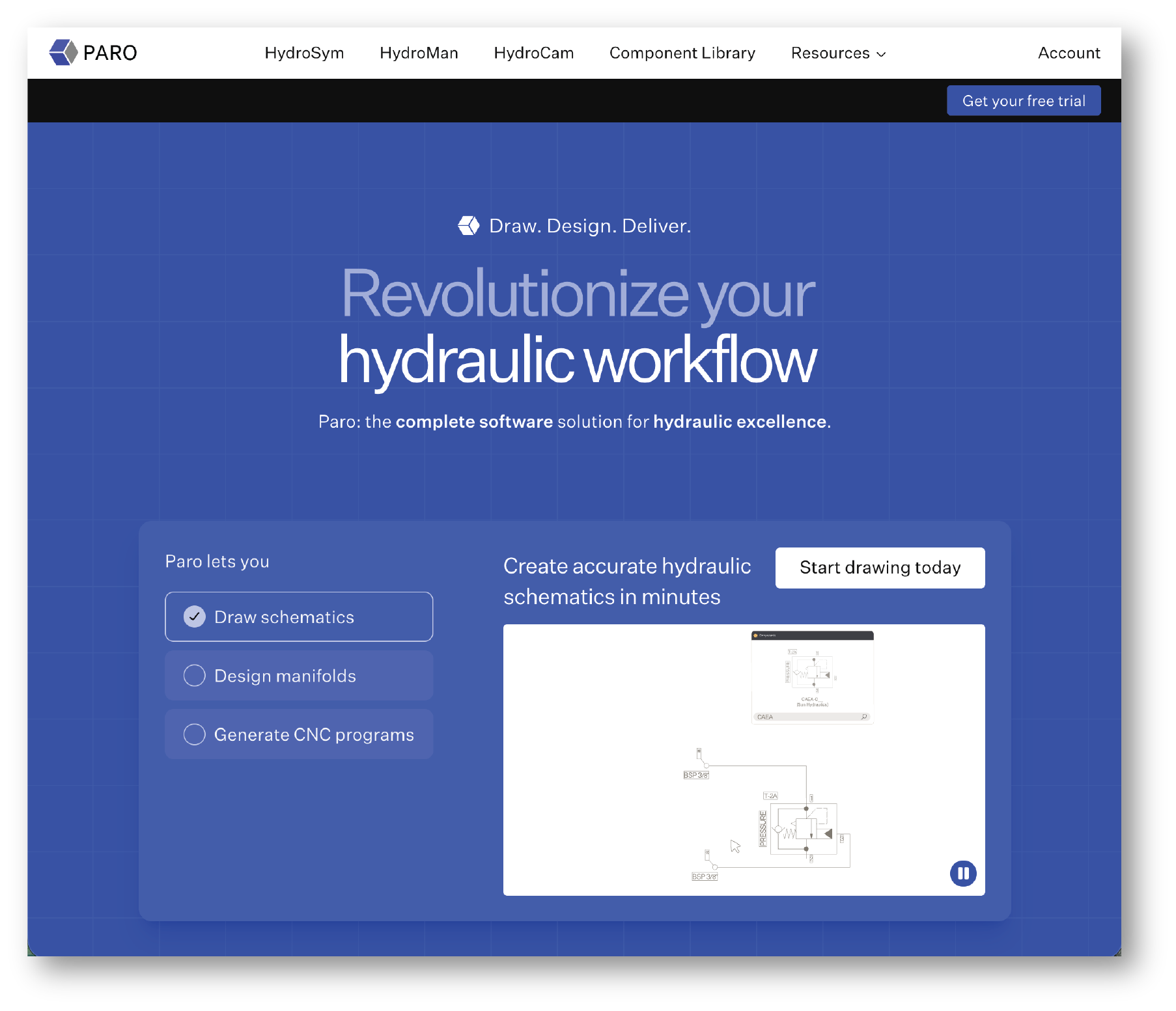Open the Account link
1176x1011 pixels.
pyautogui.click(x=1069, y=53)
